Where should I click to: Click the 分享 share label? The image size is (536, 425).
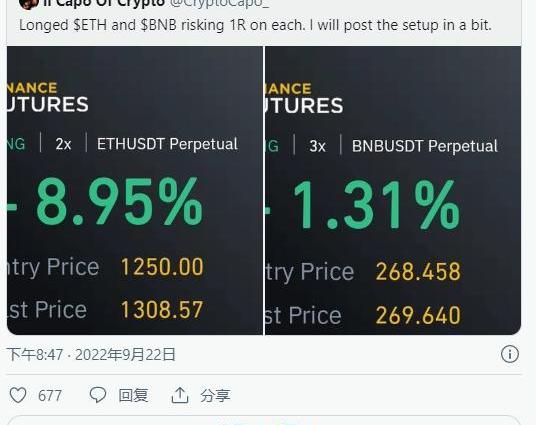215,396
